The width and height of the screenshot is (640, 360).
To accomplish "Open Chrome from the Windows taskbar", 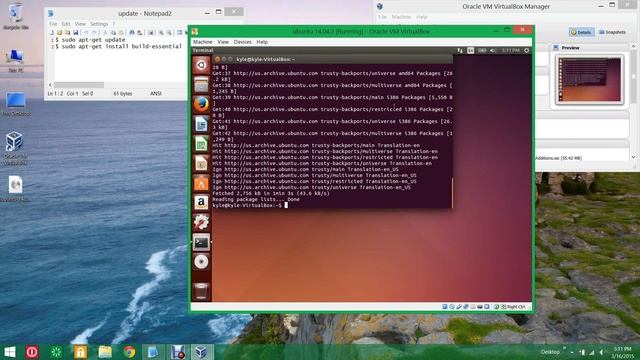I will click(129, 352).
